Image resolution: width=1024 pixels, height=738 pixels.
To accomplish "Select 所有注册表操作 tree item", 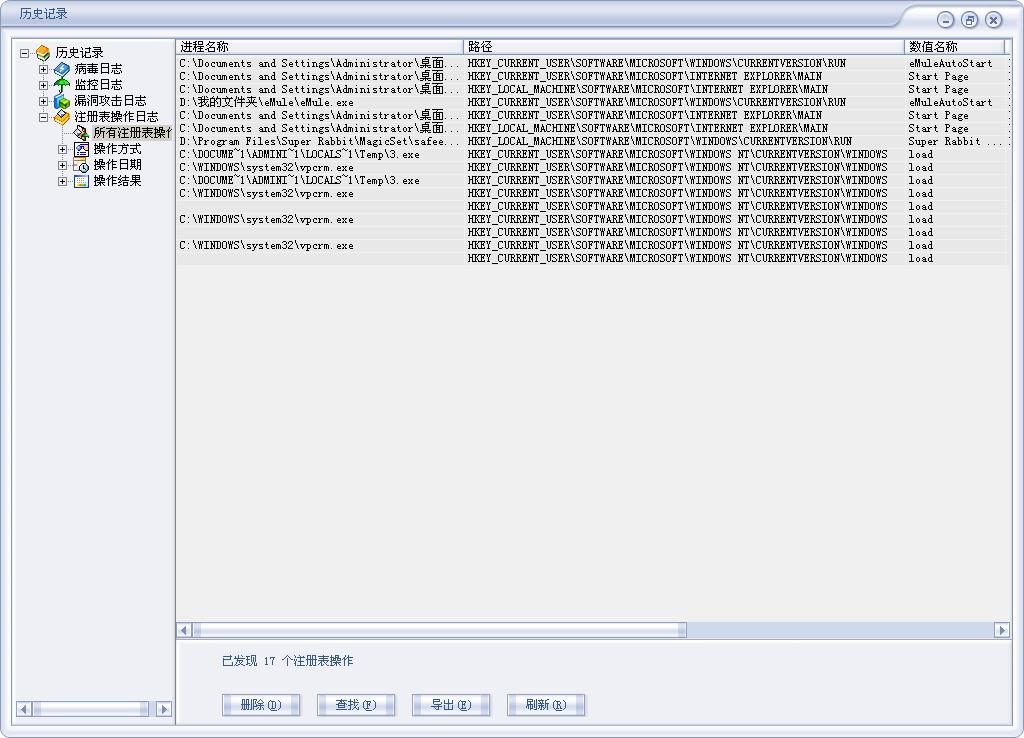I will tap(132, 133).
